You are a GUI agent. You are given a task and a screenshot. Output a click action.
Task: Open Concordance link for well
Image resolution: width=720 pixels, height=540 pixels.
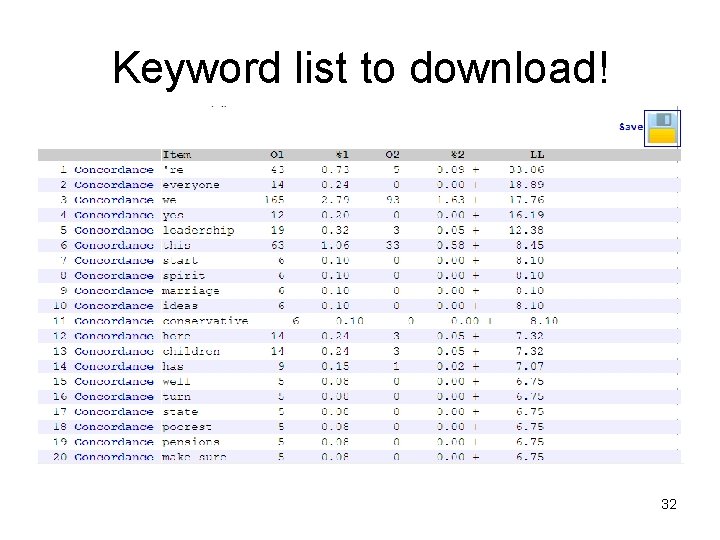114,382
